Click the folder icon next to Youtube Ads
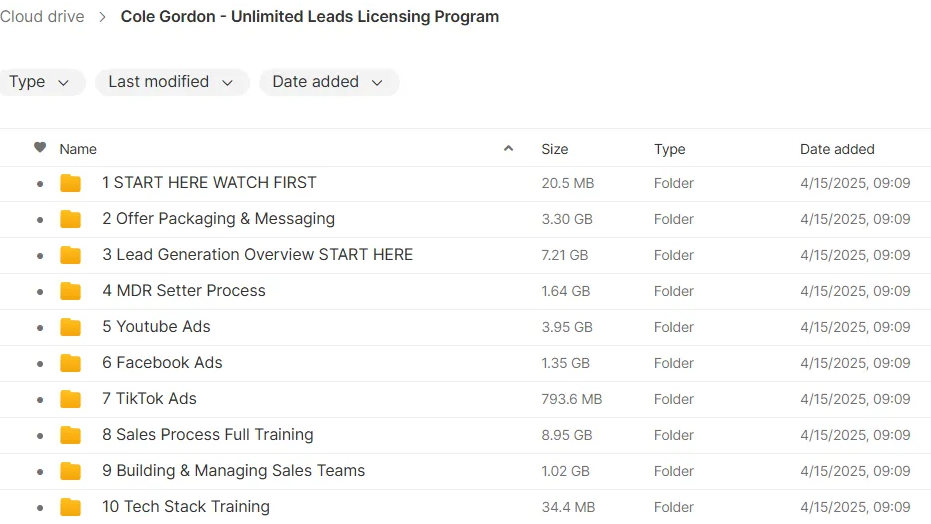Viewport: 931px width, 524px height. (70, 327)
